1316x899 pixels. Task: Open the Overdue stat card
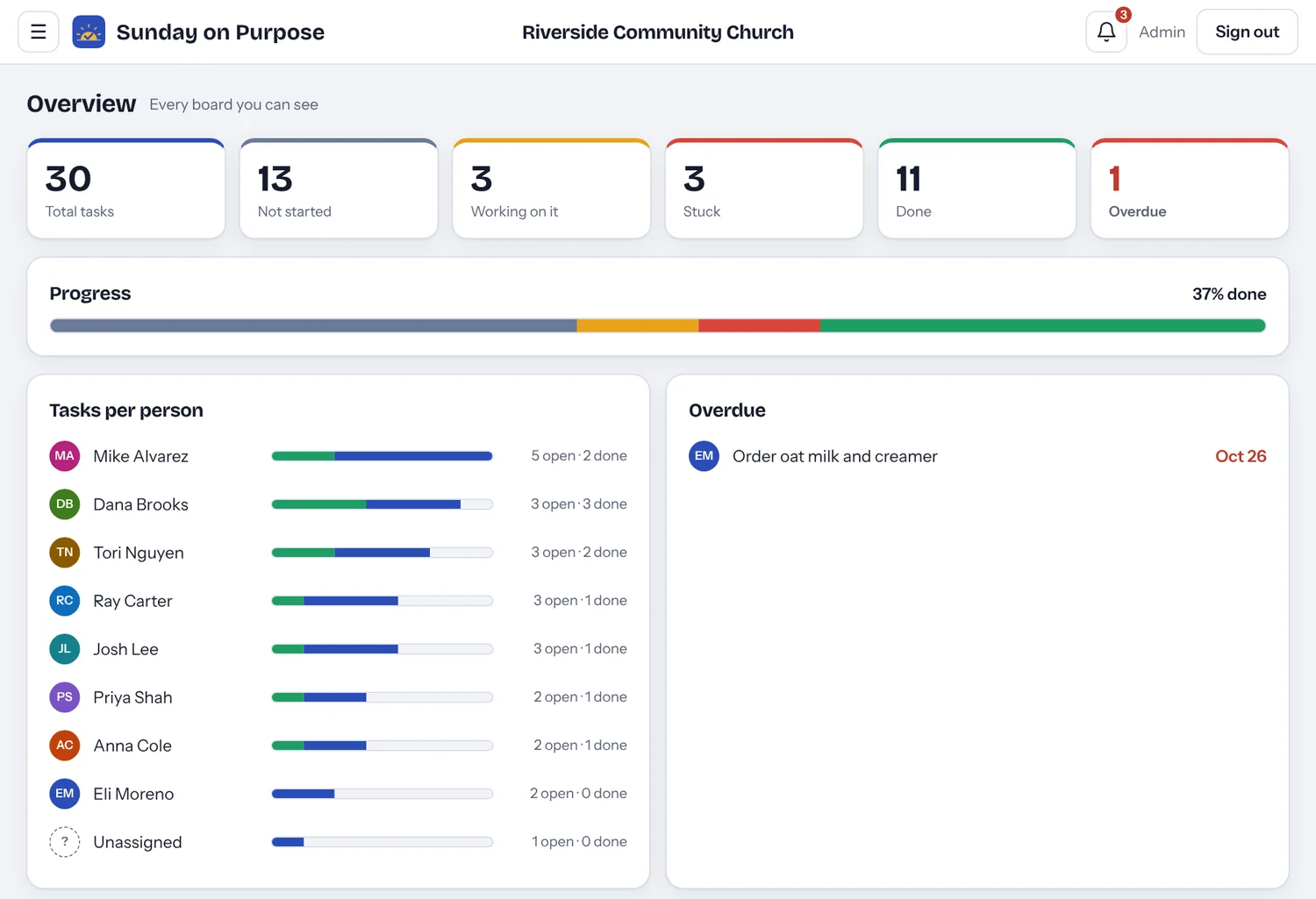pos(1190,189)
